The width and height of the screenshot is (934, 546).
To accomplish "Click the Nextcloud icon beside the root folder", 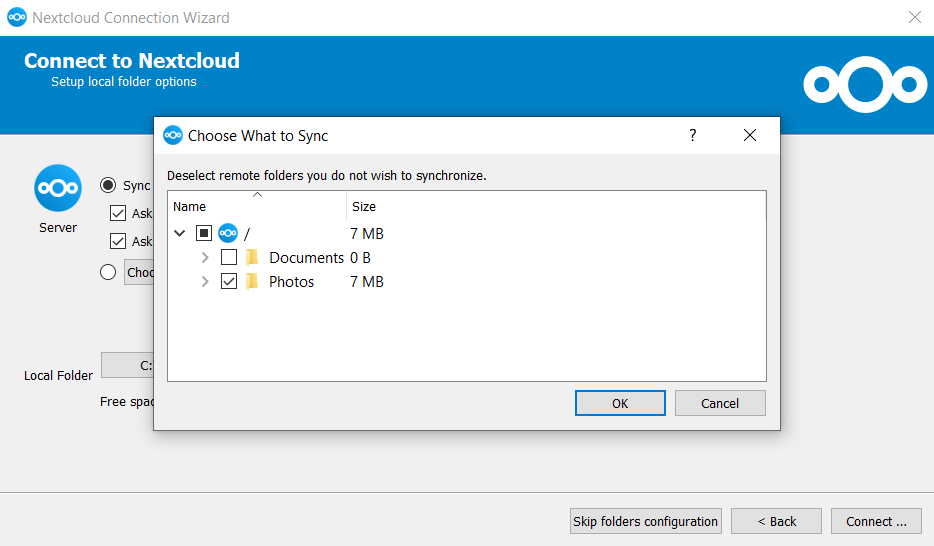I will pos(228,234).
